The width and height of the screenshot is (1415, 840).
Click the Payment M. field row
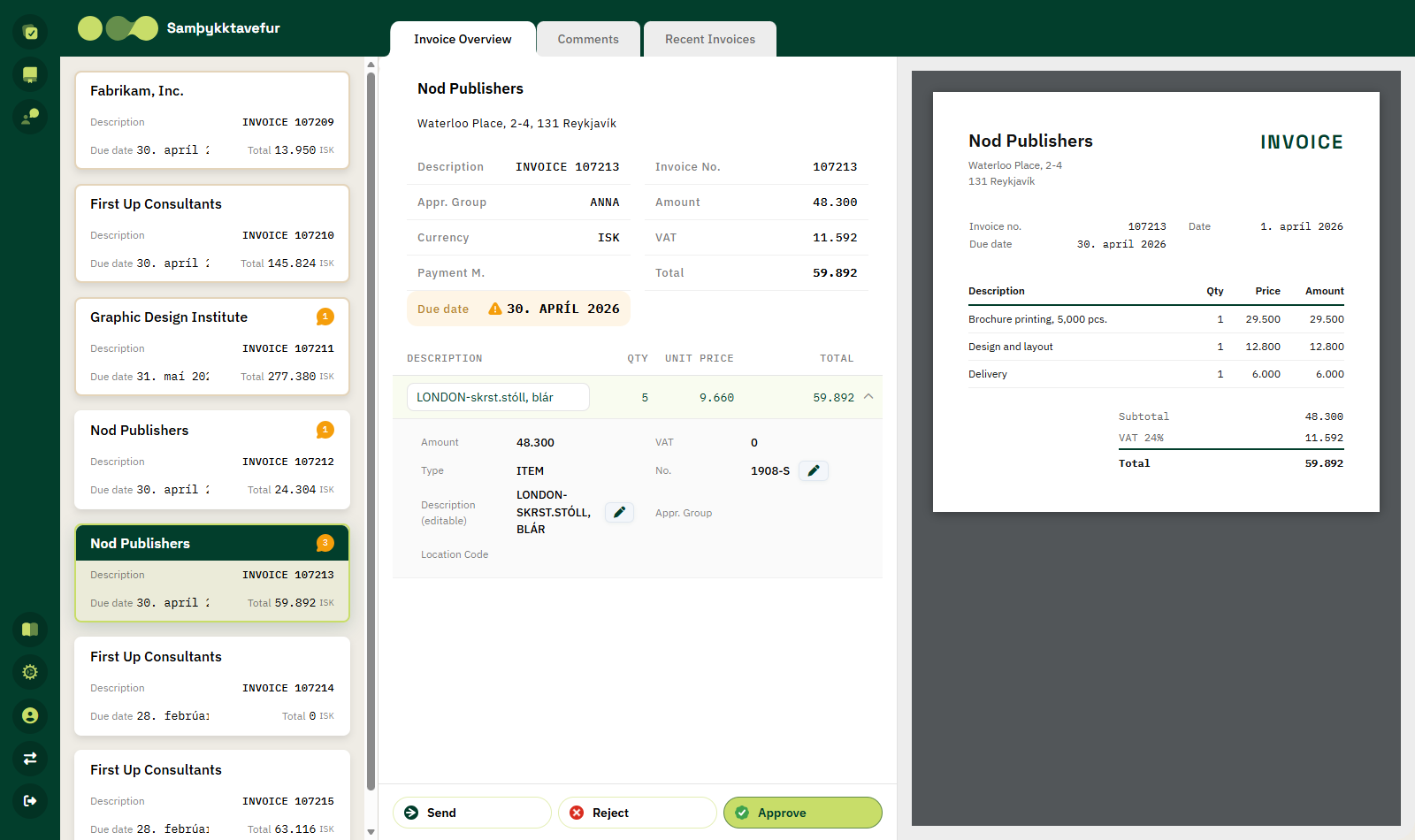pyautogui.click(x=518, y=273)
